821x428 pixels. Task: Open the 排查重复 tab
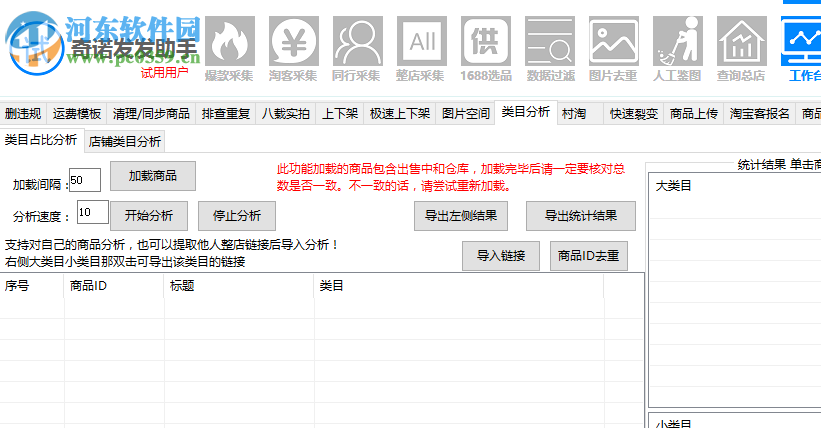(226, 114)
